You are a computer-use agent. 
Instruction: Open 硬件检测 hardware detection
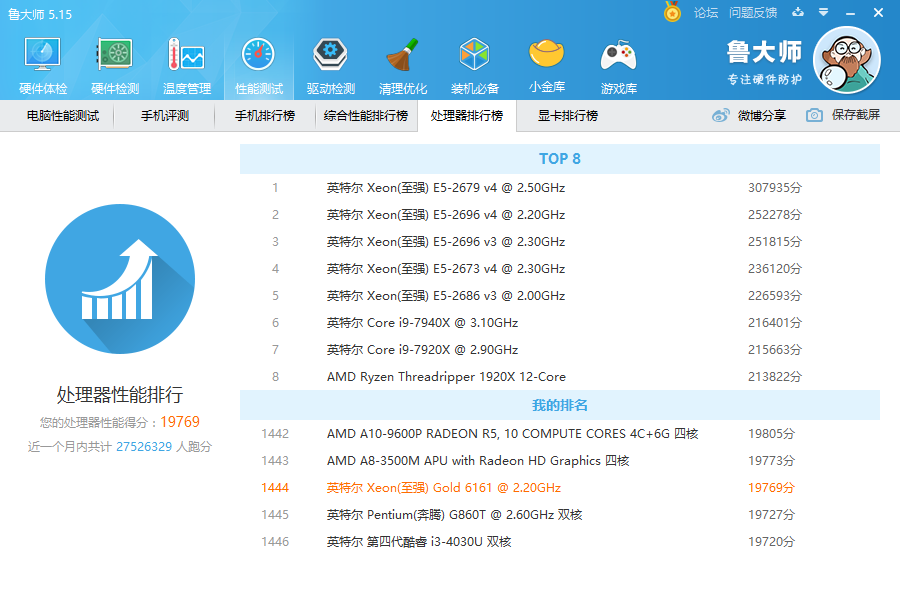(115, 65)
